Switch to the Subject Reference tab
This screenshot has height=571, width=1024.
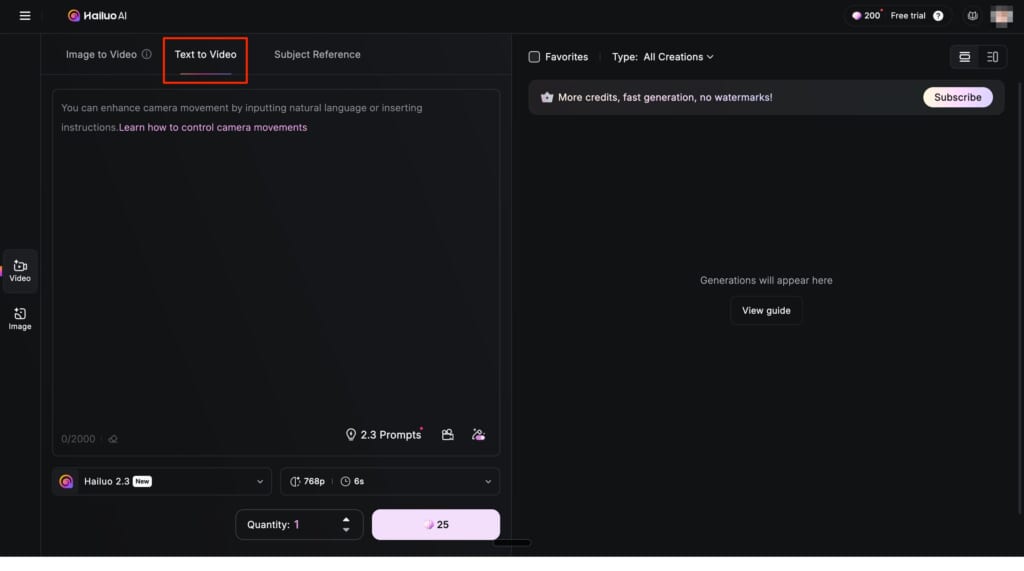(317, 54)
